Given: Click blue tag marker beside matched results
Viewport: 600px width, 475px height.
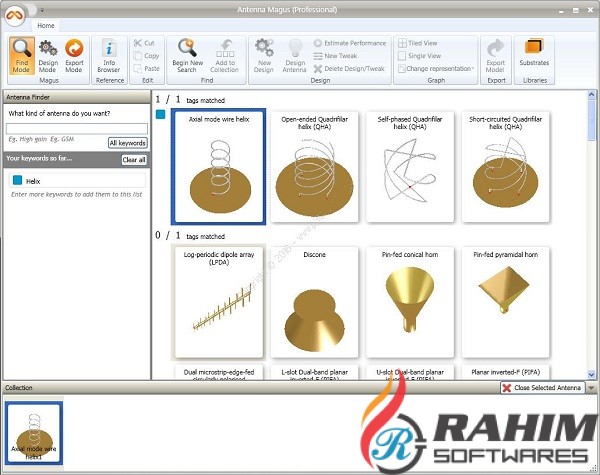Looking at the screenshot, I should pos(161,114).
